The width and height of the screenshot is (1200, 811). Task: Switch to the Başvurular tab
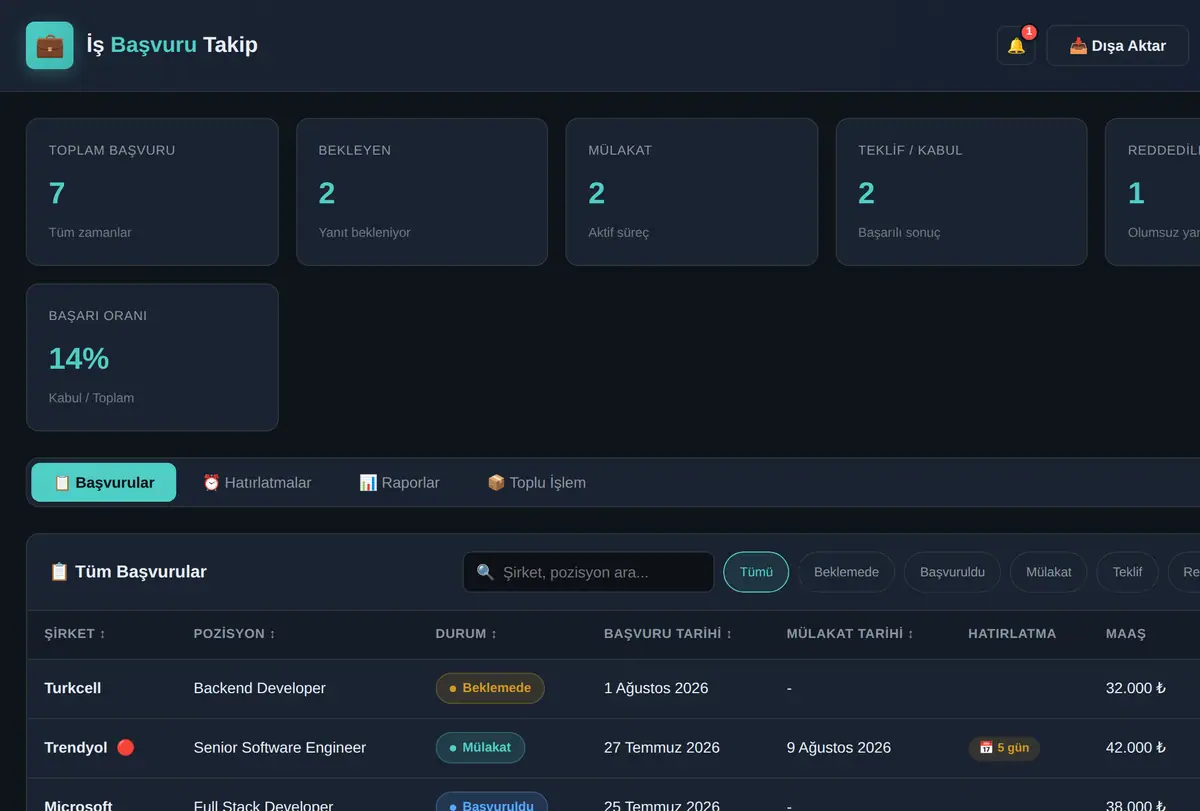pyautogui.click(x=104, y=483)
